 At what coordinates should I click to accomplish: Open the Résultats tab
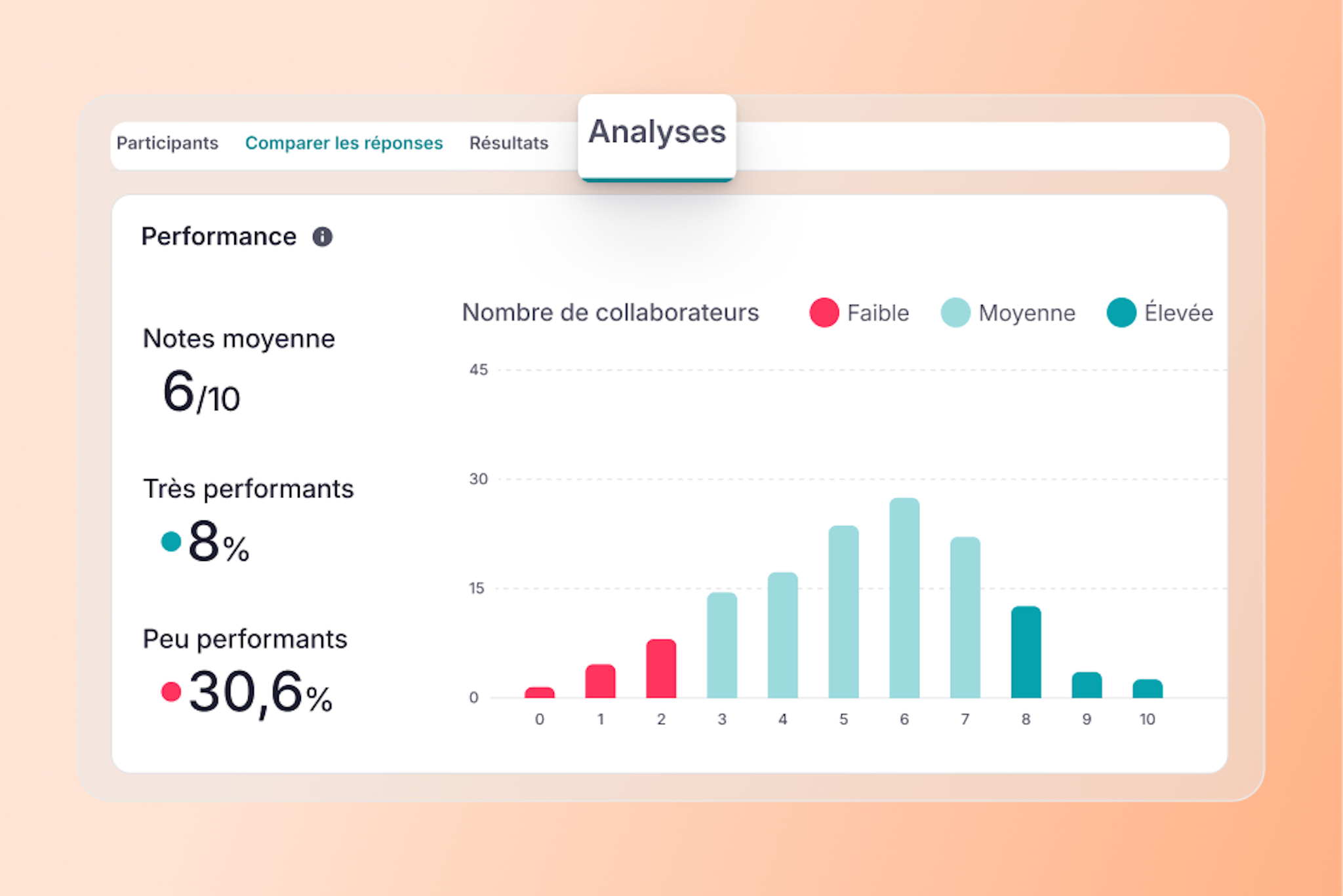coord(509,143)
